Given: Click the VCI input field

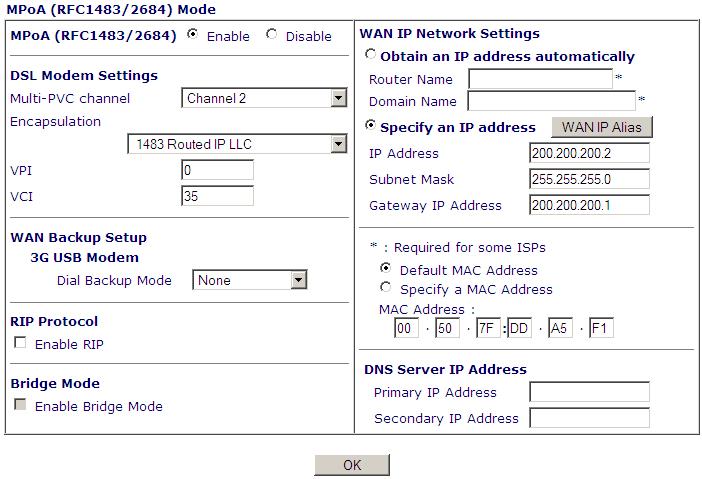Looking at the screenshot, I should (x=217, y=196).
